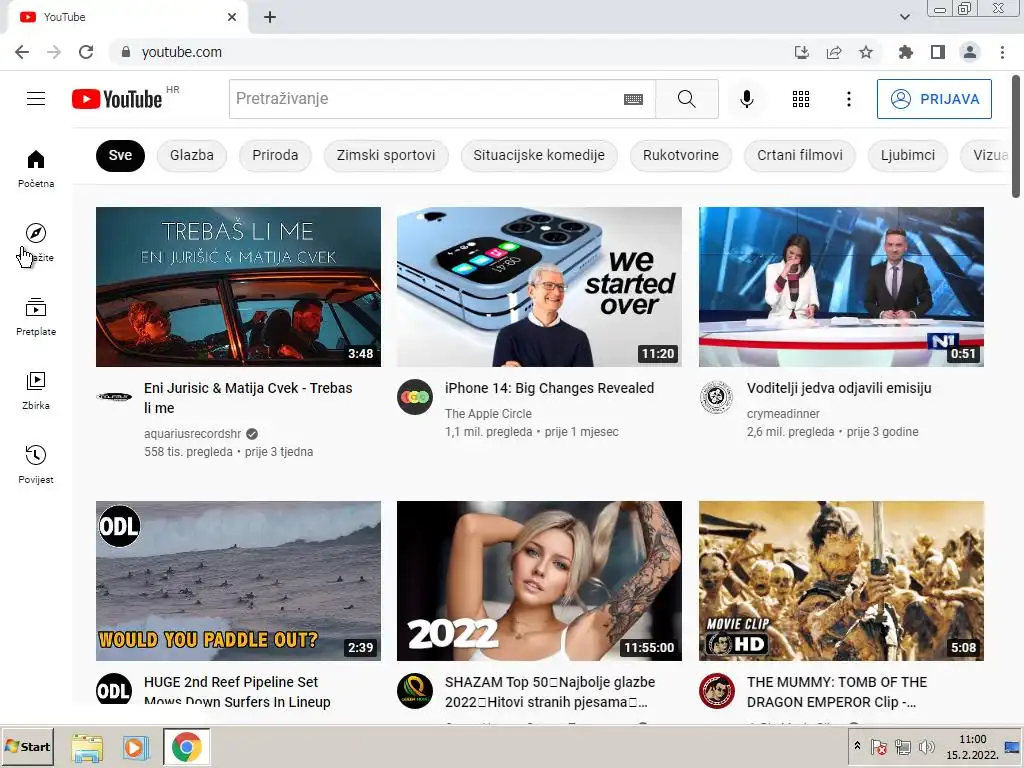Play the N1 news anchors thumbnail
This screenshot has height=768, width=1024.
click(841, 287)
